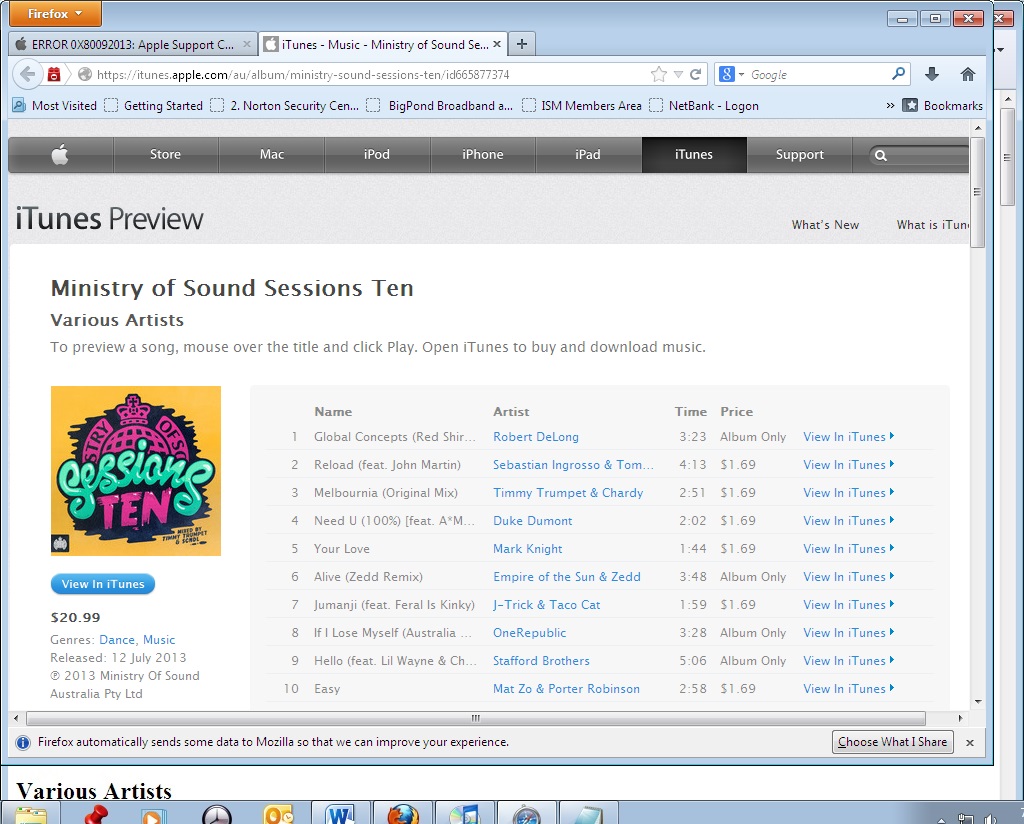Open Safari compass icon in taskbar

[x=526, y=816]
